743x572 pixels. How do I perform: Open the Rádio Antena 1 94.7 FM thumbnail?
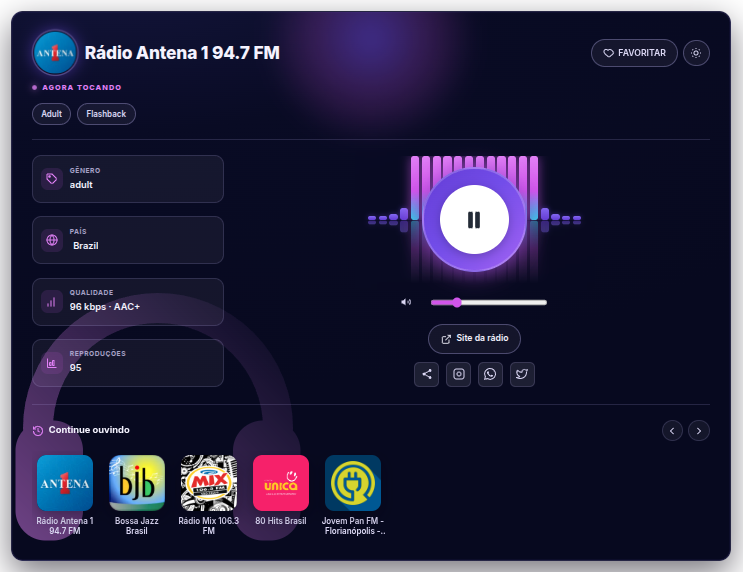[65, 483]
